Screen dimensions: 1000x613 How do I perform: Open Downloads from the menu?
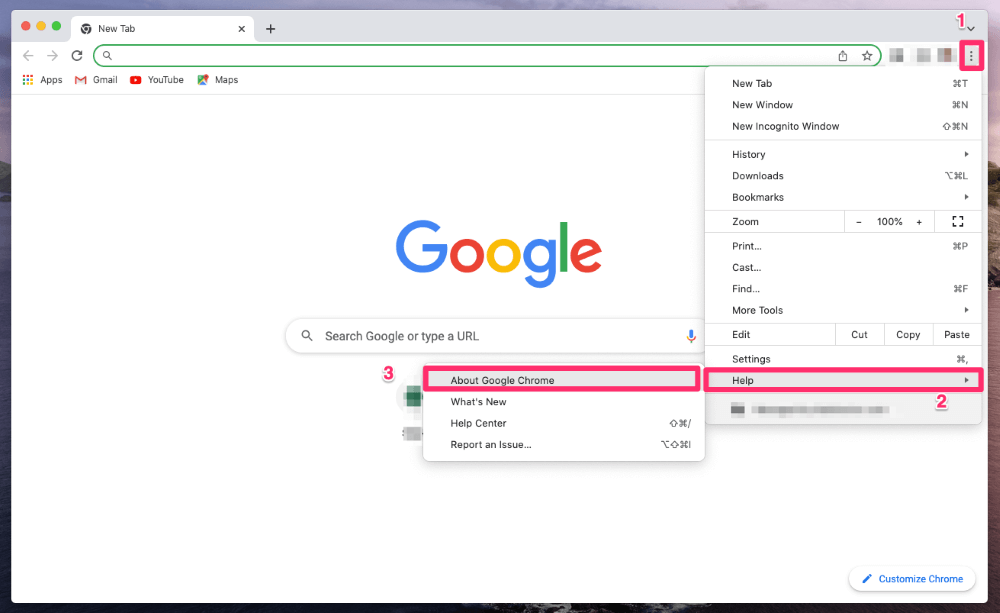[x=843, y=175]
